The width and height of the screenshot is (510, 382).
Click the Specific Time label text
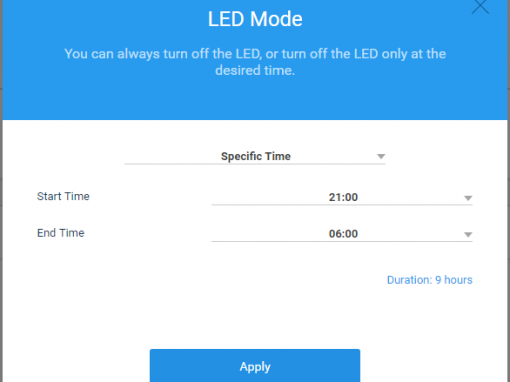[x=256, y=156]
